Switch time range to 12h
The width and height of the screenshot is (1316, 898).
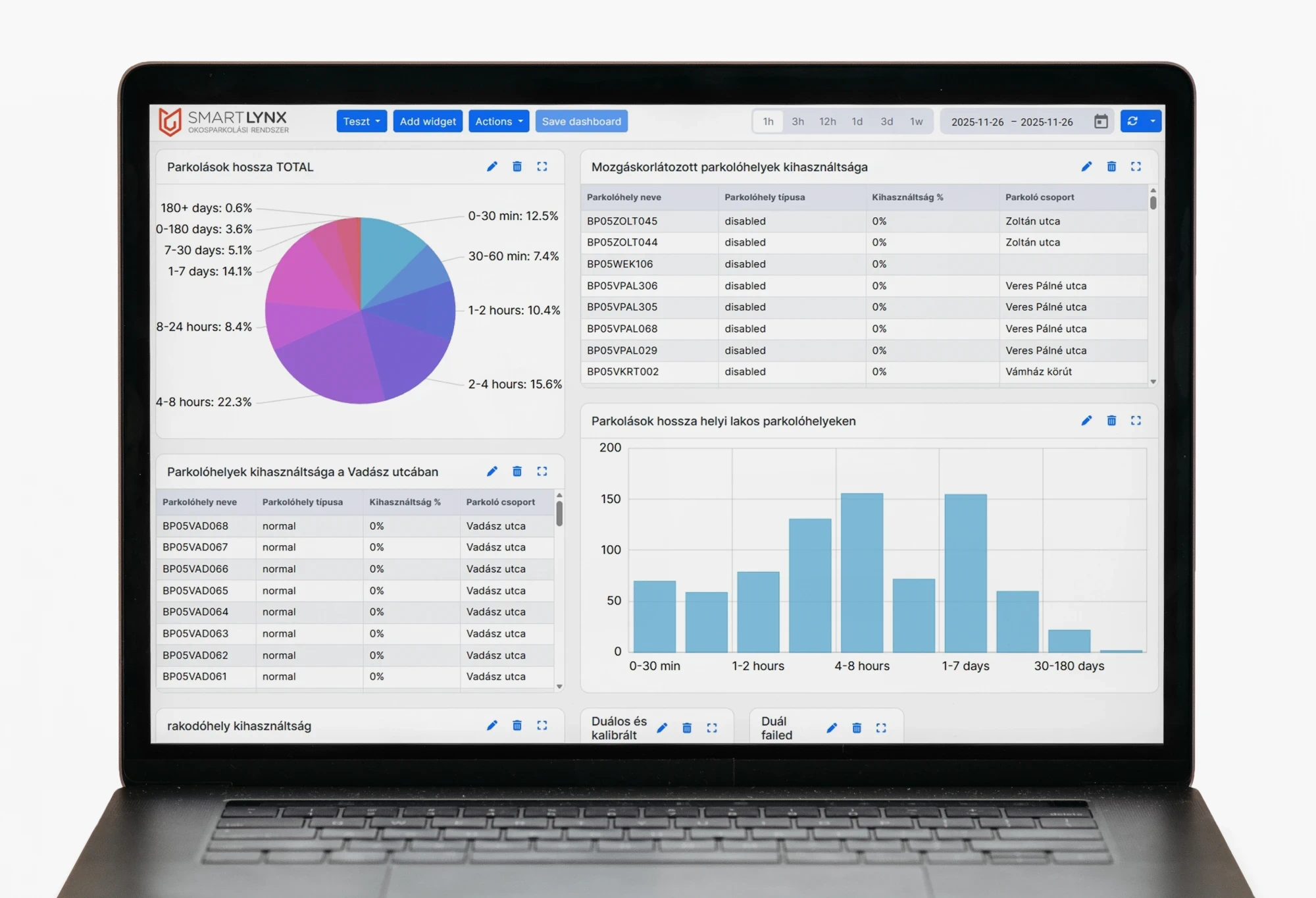(x=827, y=122)
